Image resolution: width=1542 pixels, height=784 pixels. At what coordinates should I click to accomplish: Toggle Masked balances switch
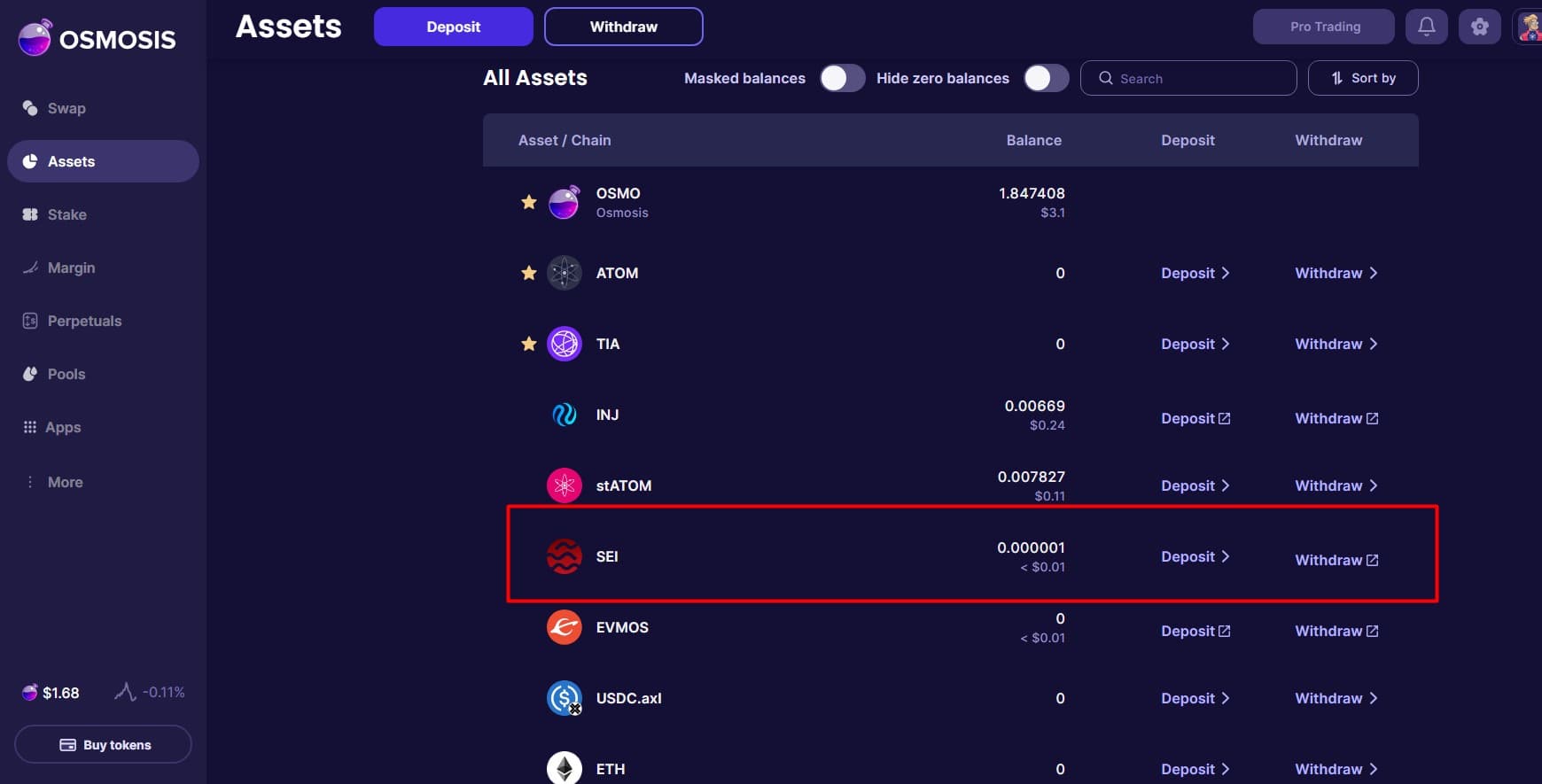coord(842,78)
